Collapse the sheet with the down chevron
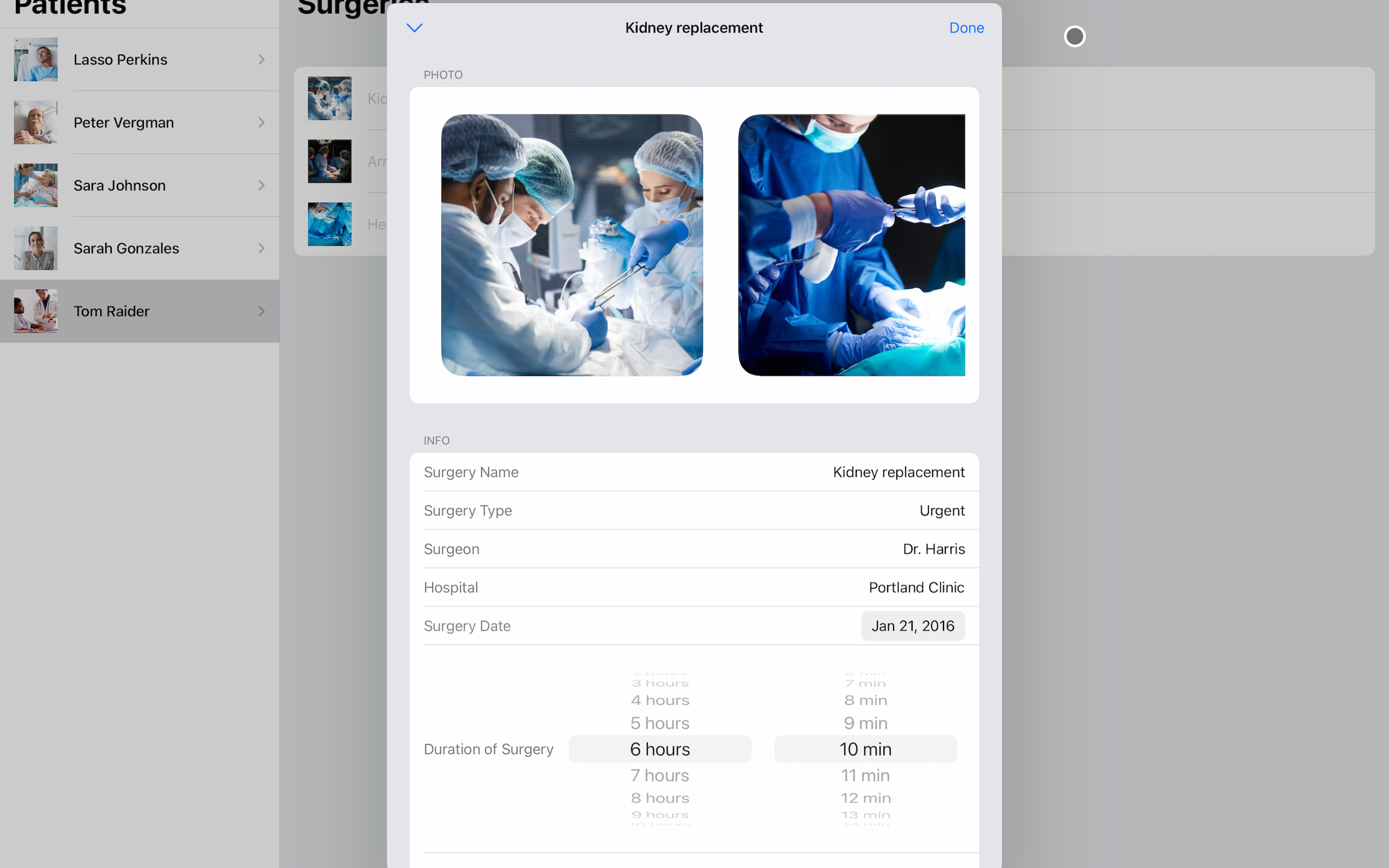Viewport: 1389px width, 868px height. (x=415, y=28)
